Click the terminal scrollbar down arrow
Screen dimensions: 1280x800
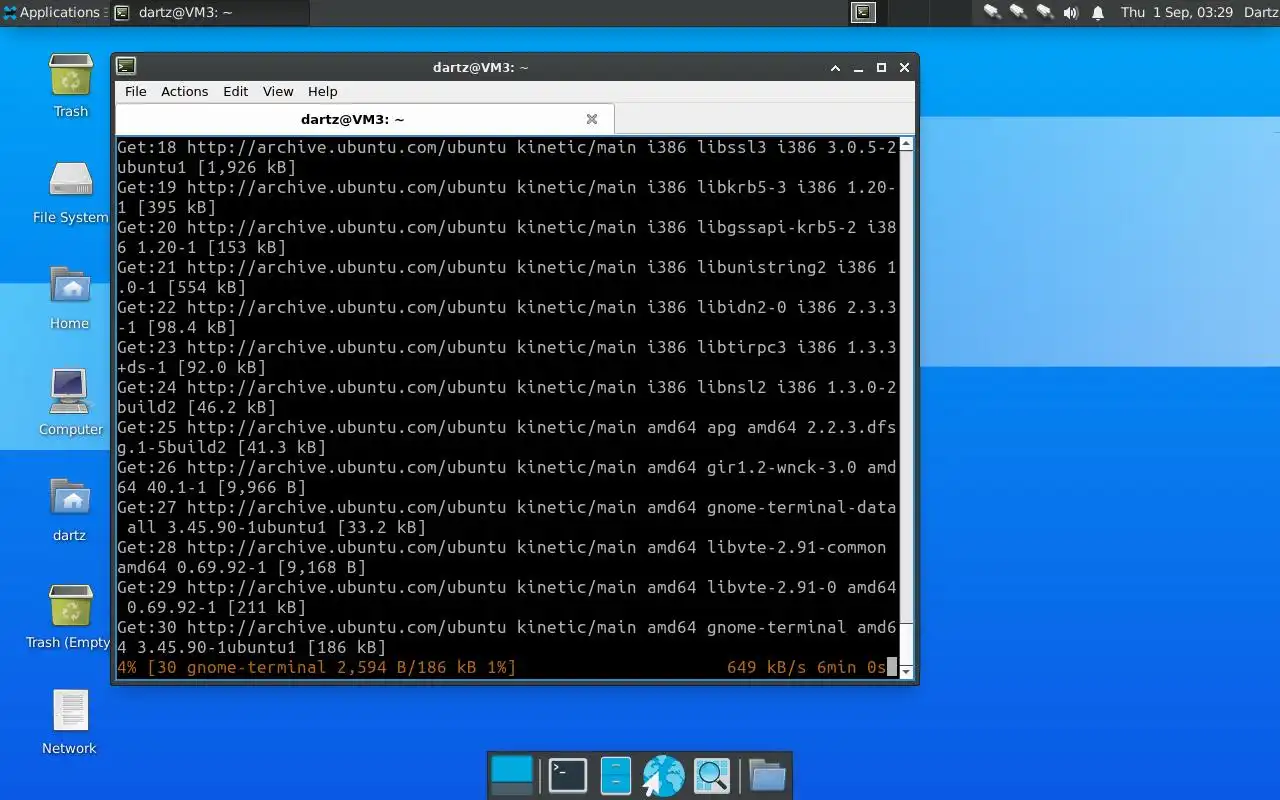click(906, 672)
